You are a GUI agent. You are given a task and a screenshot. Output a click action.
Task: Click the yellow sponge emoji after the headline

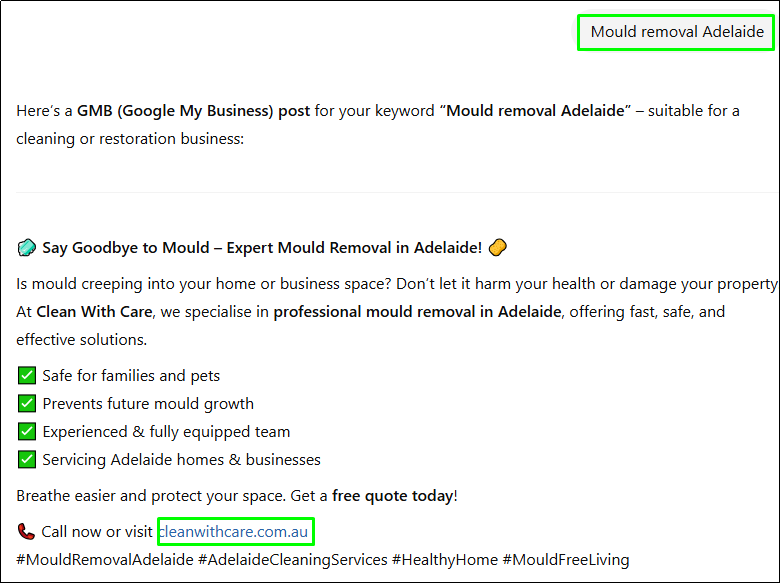499,247
